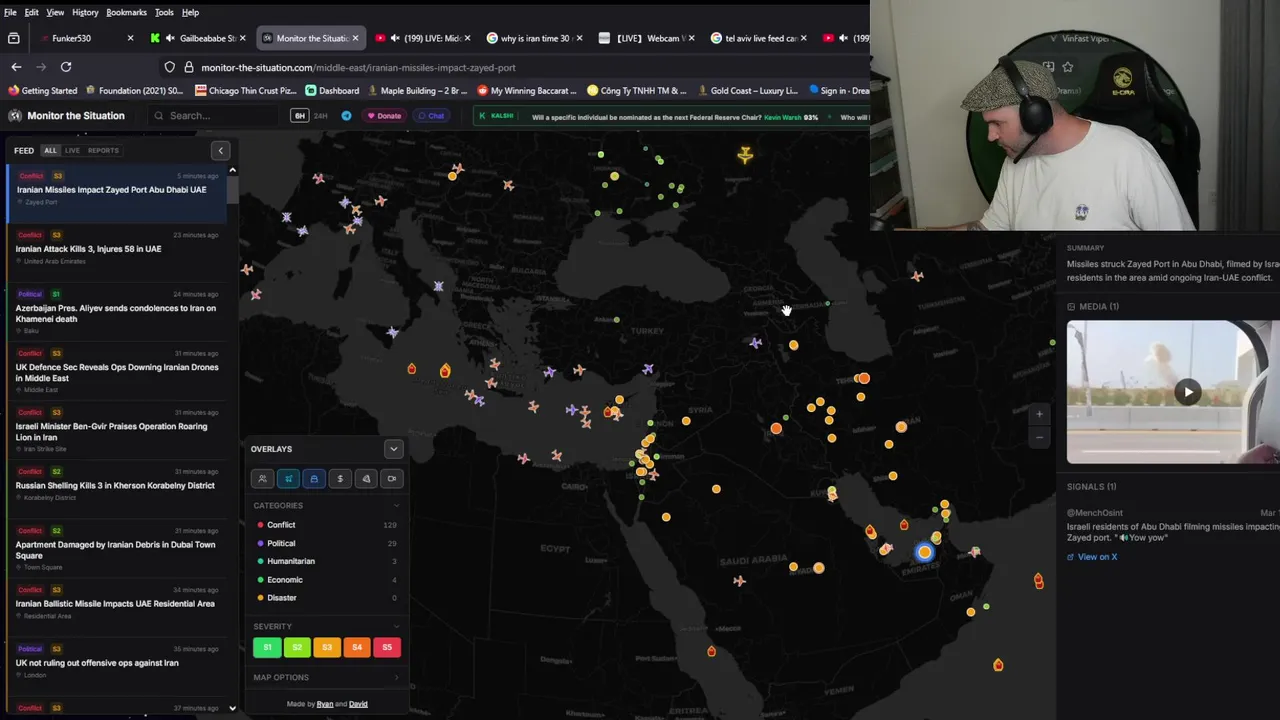Open the Kalshi prediction ticker
This screenshot has height=720, width=1280.
tap(670, 117)
